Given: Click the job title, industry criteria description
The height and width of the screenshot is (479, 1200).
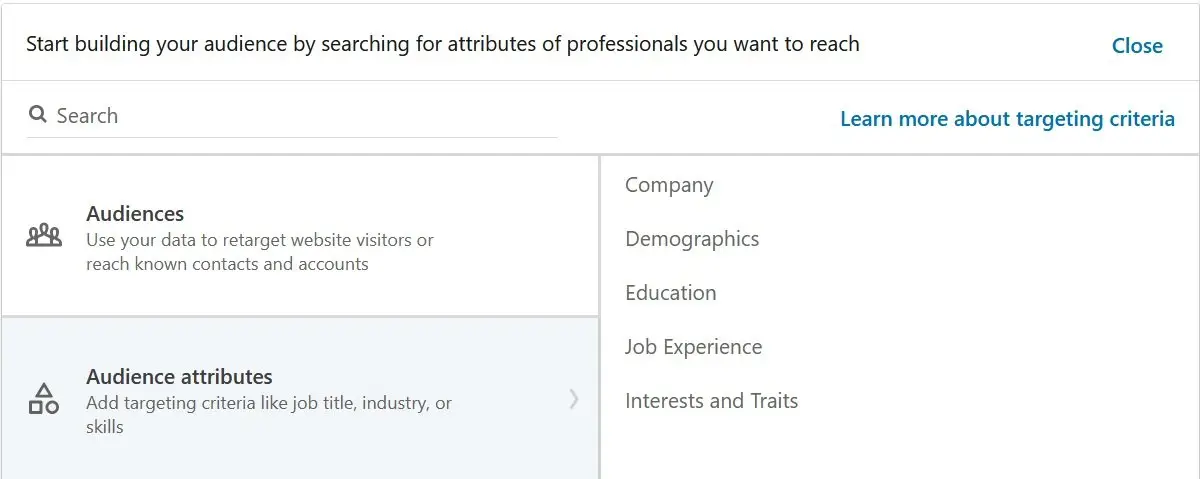Looking at the screenshot, I should click(x=269, y=403).
